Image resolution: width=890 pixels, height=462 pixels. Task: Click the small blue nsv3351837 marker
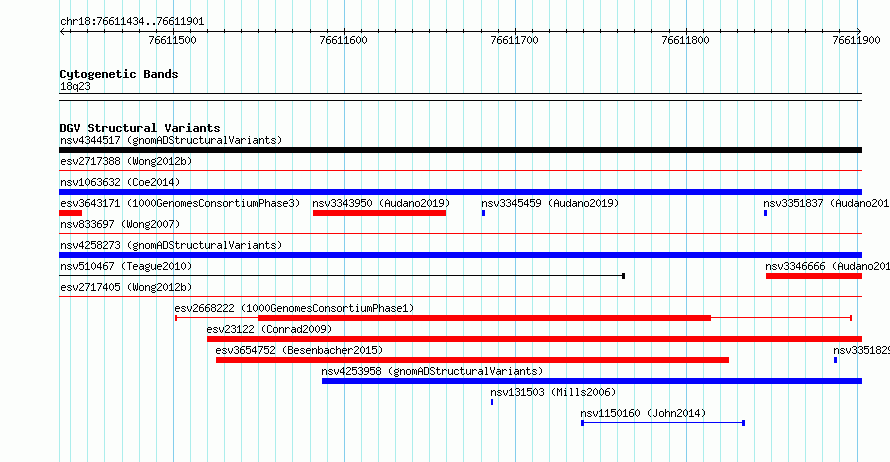click(x=766, y=213)
